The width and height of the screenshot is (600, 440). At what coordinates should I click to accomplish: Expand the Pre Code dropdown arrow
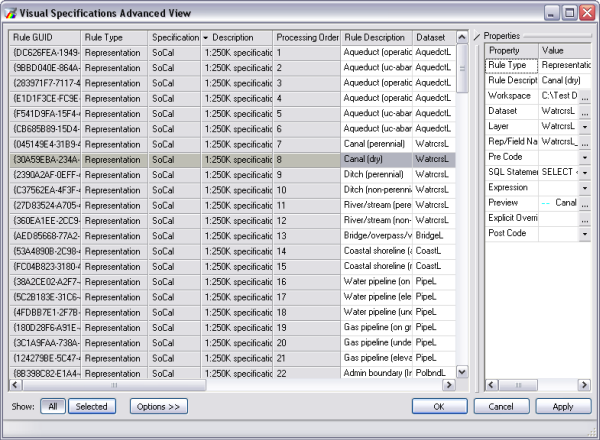pos(585,157)
